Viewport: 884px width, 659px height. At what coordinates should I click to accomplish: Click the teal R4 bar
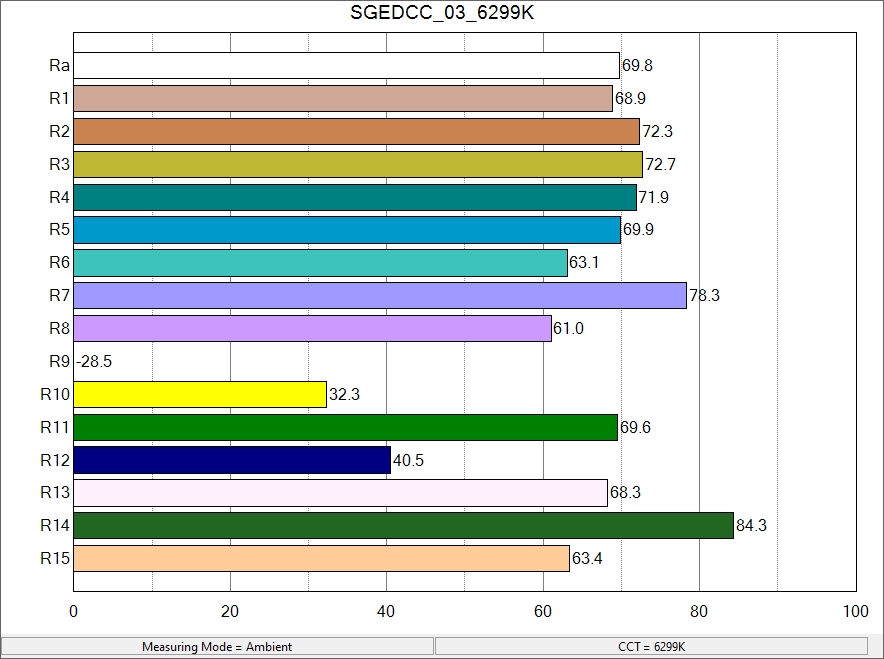point(355,198)
